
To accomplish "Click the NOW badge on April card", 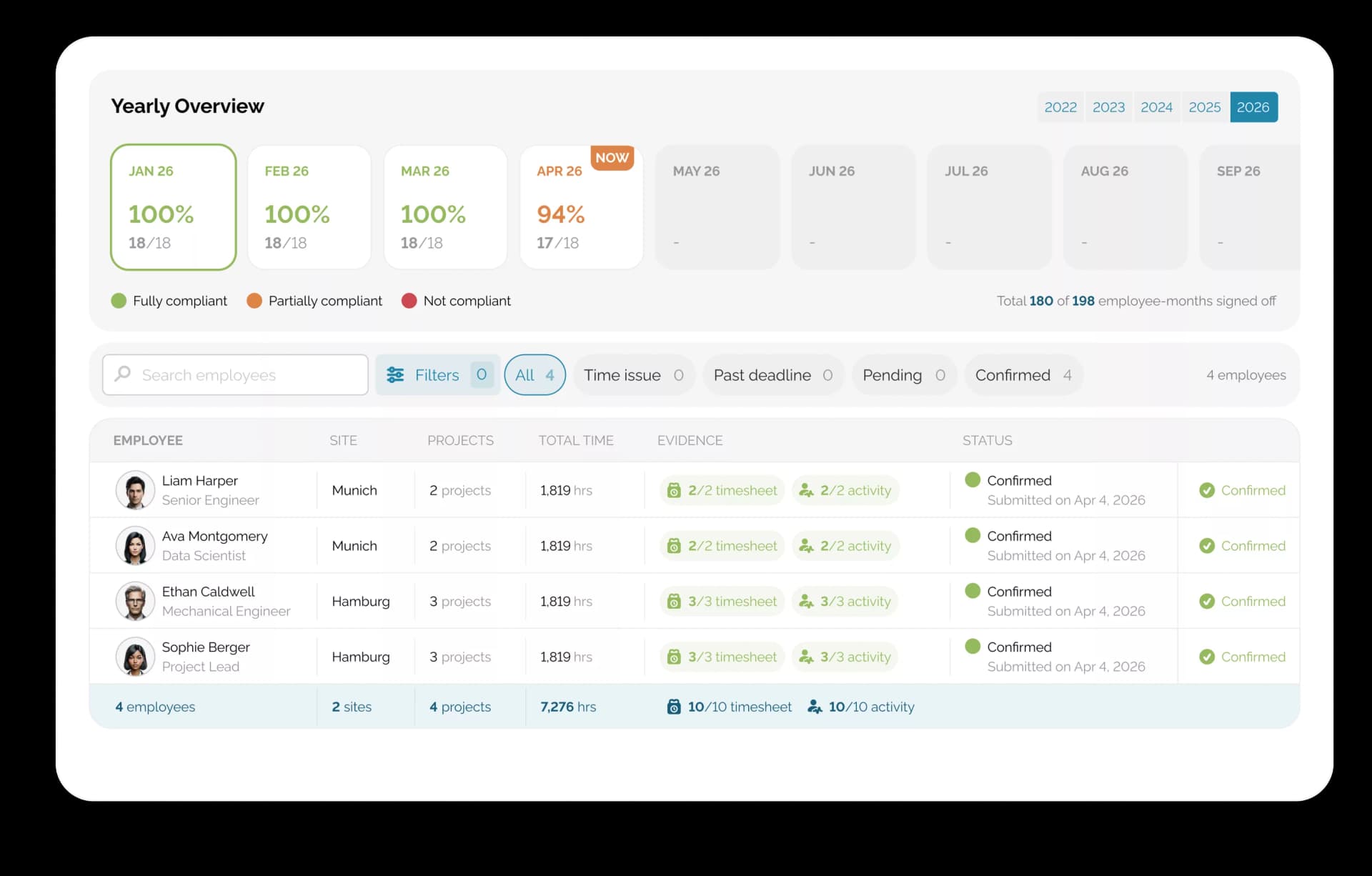I will [612, 158].
